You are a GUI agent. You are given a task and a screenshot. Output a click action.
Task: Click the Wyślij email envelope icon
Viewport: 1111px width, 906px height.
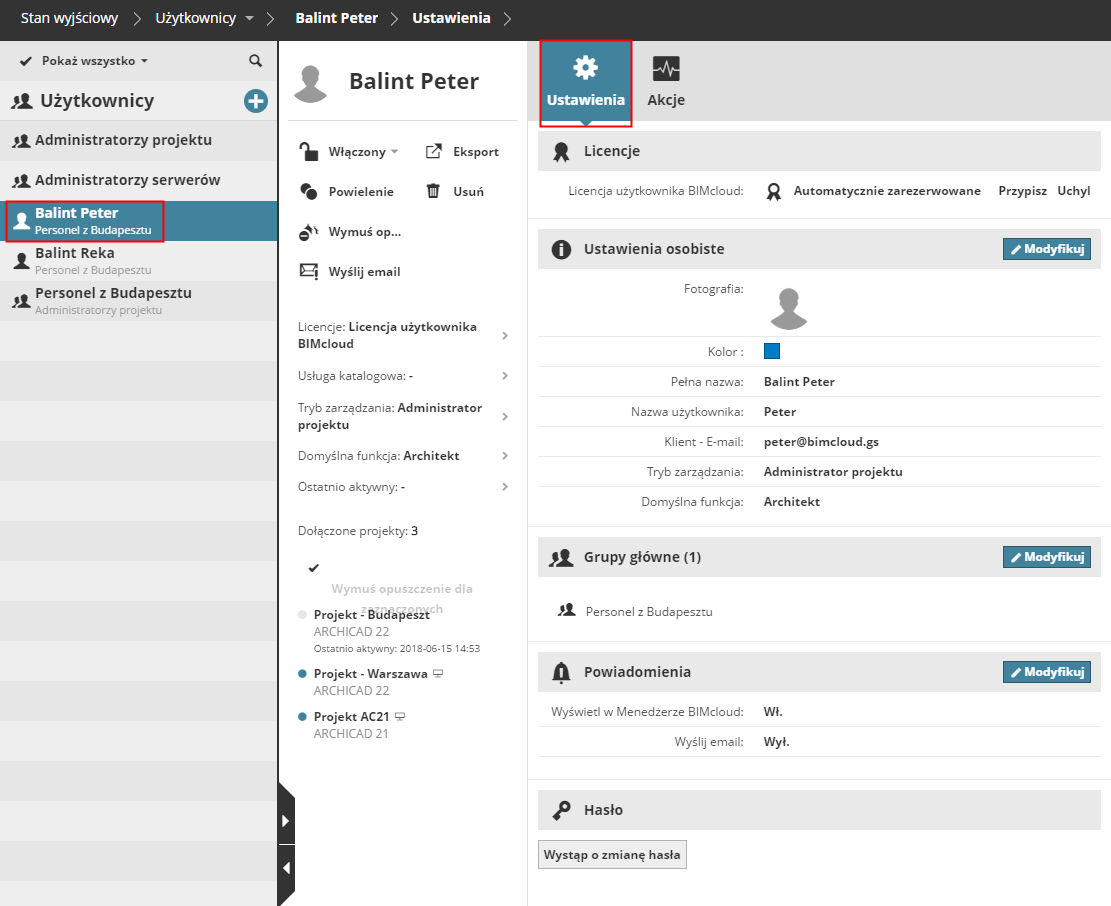[x=309, y=271]
